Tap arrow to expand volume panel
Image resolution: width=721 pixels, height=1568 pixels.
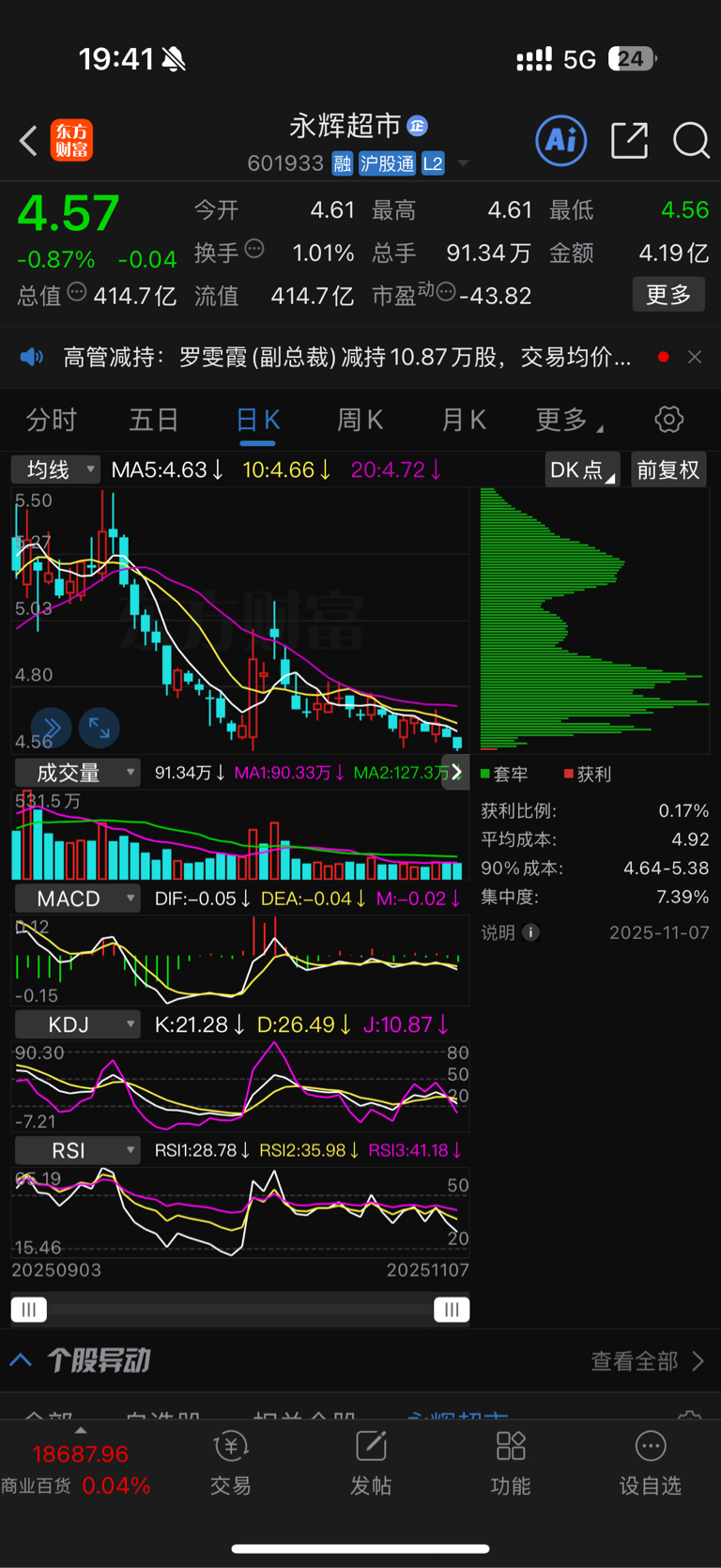[456, 773]
